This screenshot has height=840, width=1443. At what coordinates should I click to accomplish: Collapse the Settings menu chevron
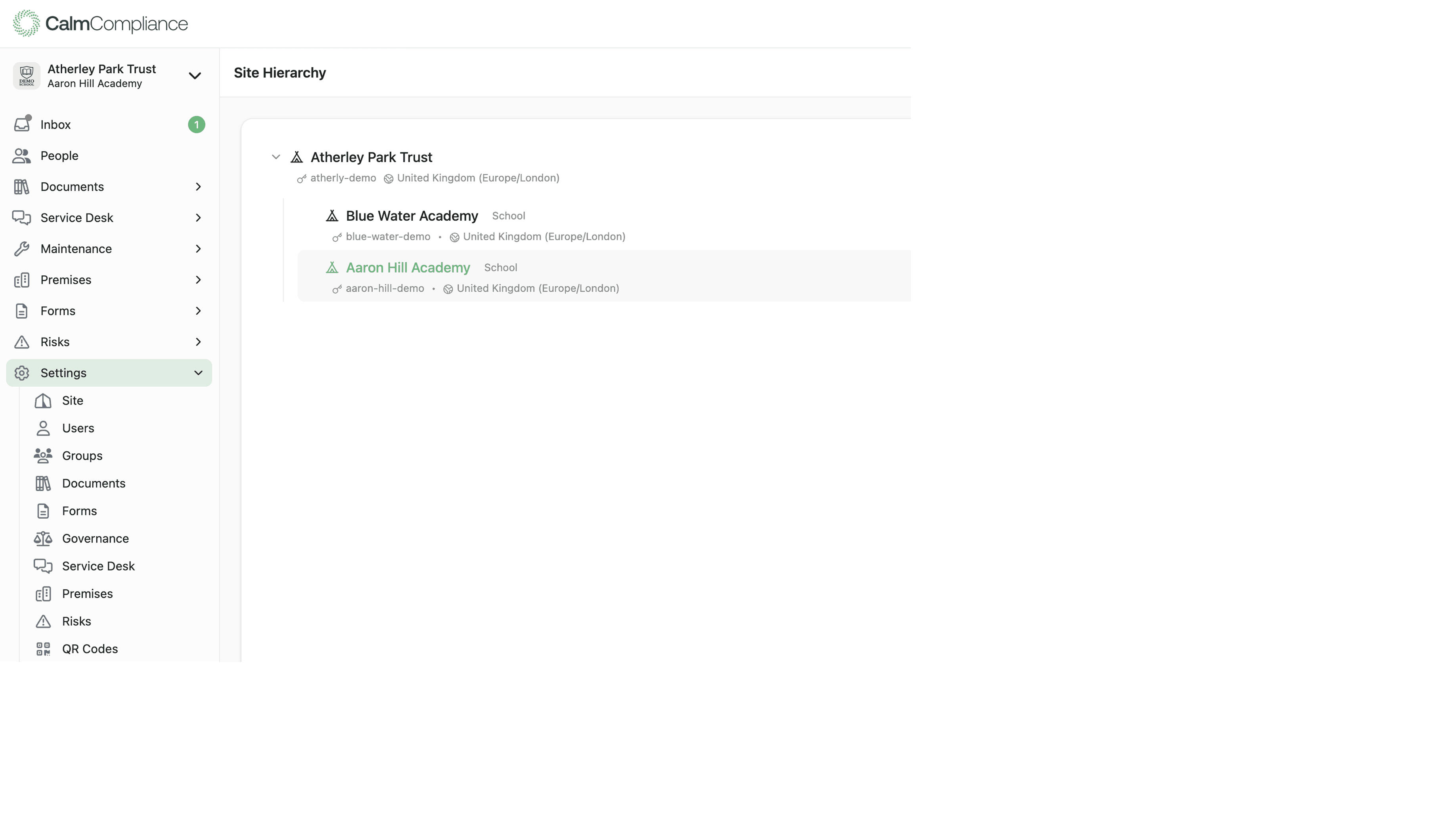click(x=198, y=373)
